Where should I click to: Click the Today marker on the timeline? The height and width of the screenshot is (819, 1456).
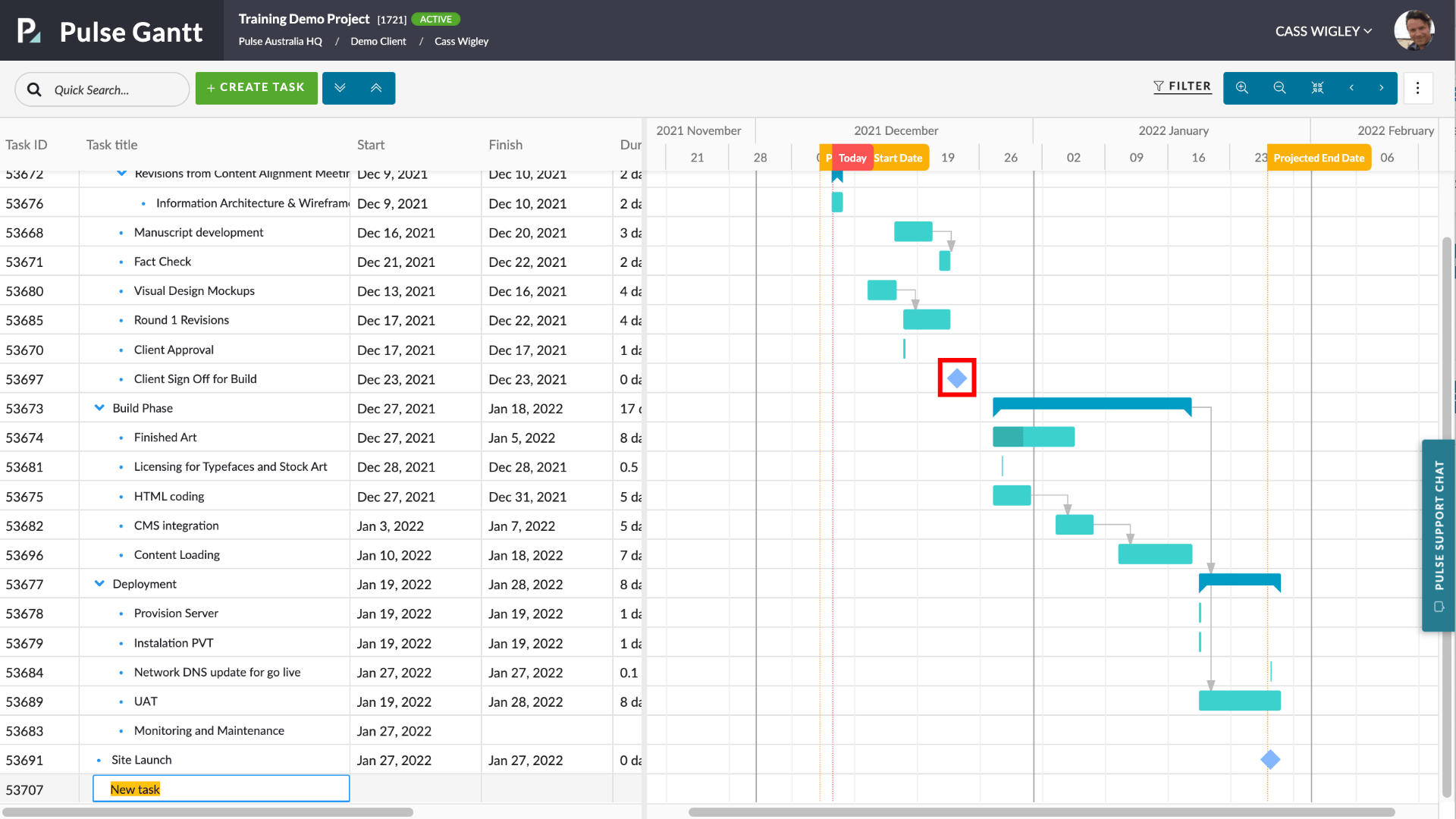(852, 157)
